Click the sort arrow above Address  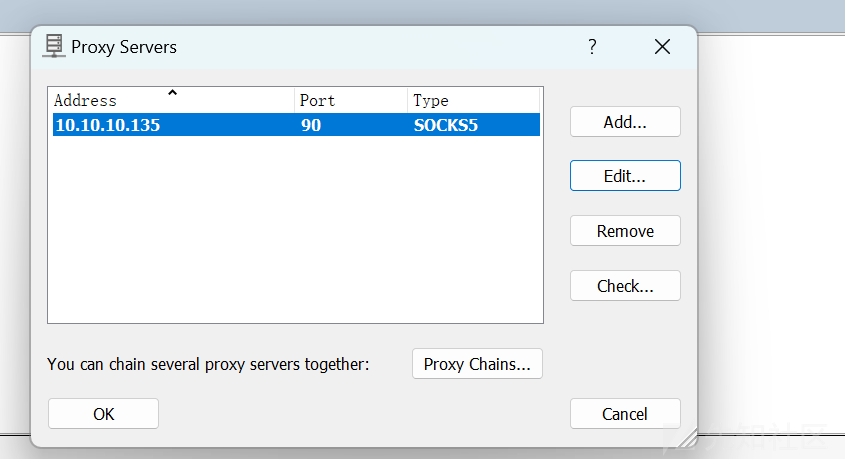(x=172, y=93)
